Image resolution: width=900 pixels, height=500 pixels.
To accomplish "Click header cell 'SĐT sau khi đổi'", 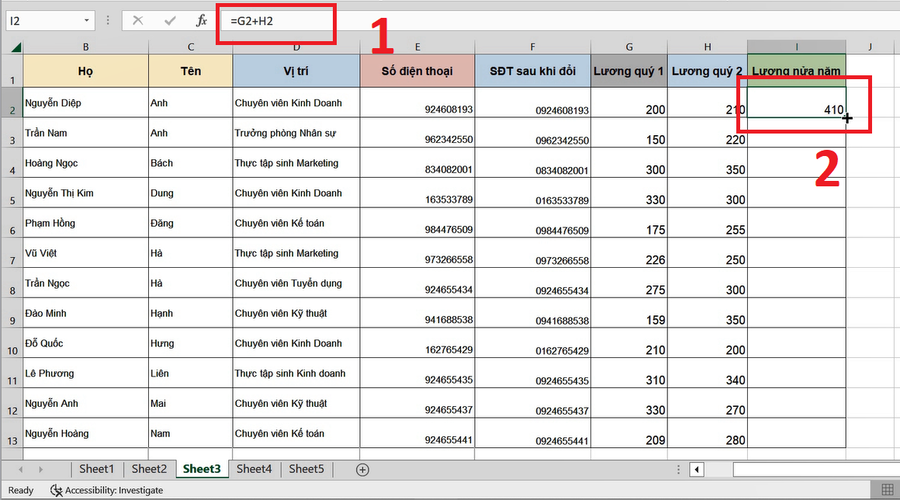I will pyautogui.click(x=533, y=71).
